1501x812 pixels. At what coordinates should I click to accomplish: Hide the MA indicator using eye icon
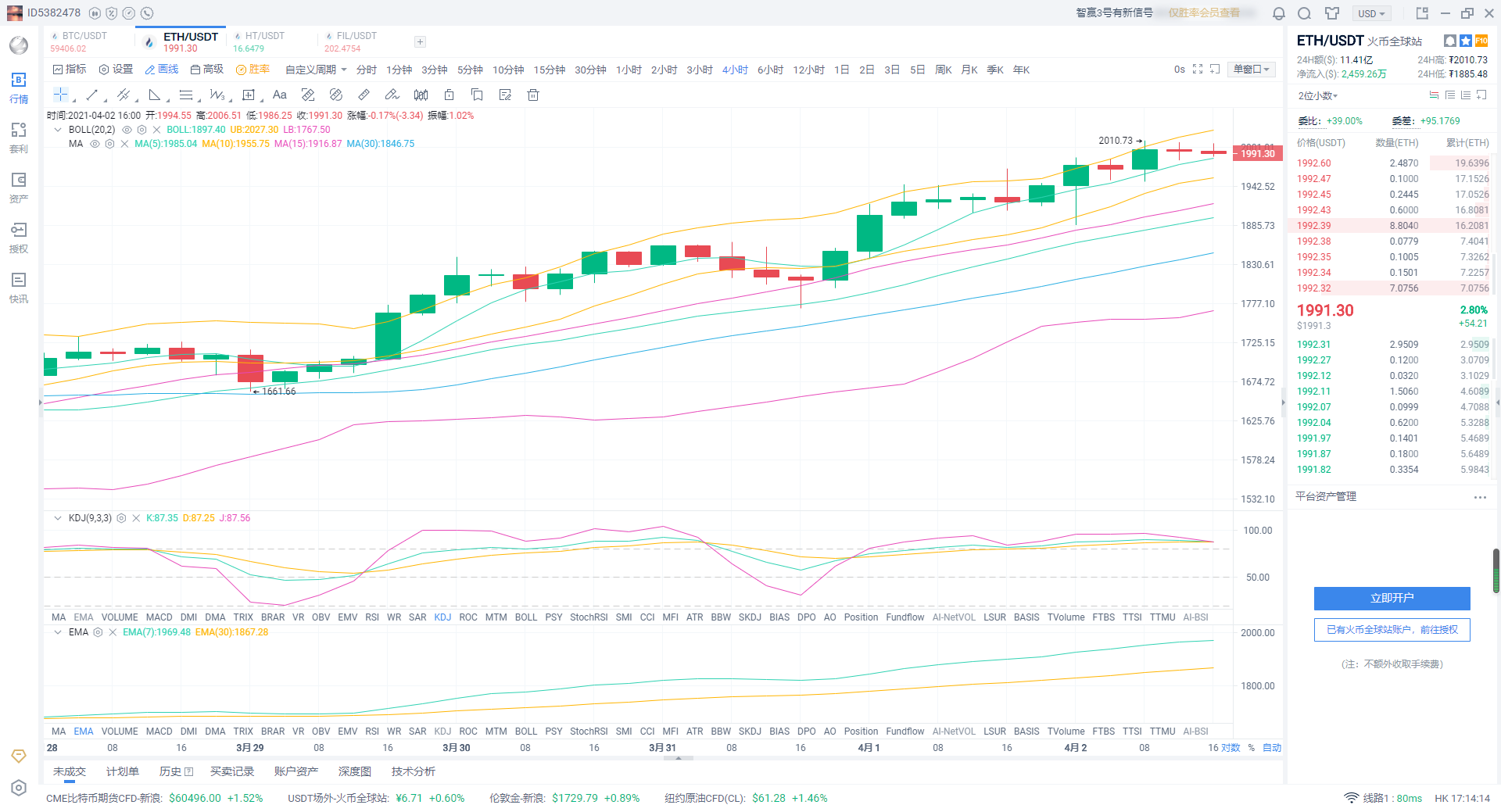(x=95, y=144)
